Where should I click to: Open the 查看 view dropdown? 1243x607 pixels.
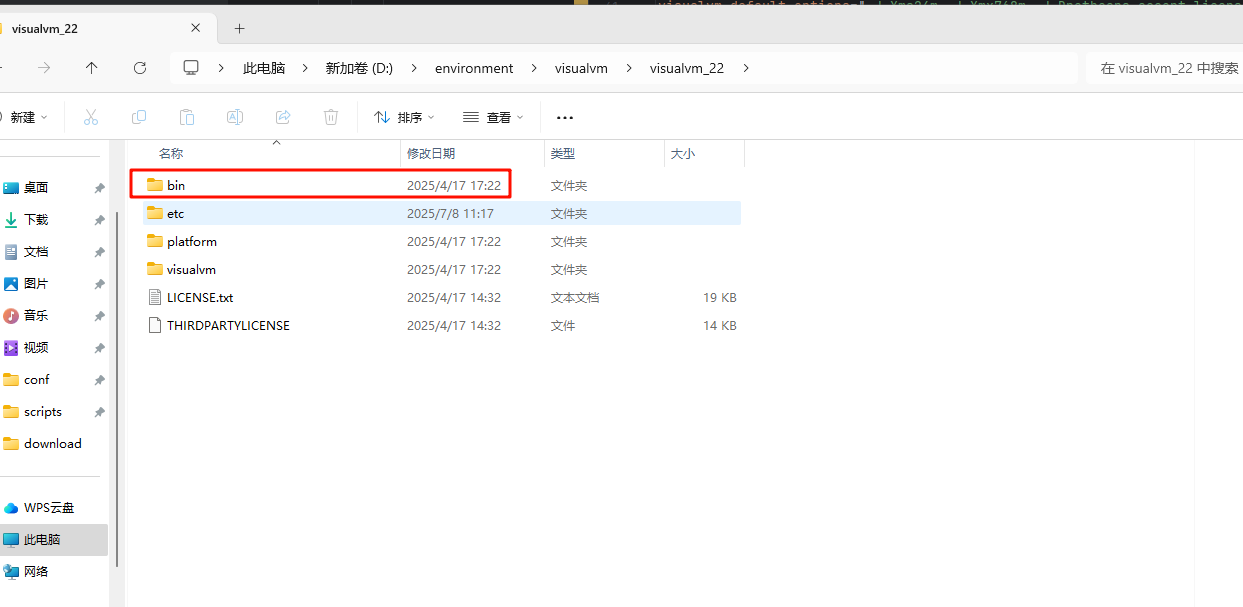coord(493,117)
